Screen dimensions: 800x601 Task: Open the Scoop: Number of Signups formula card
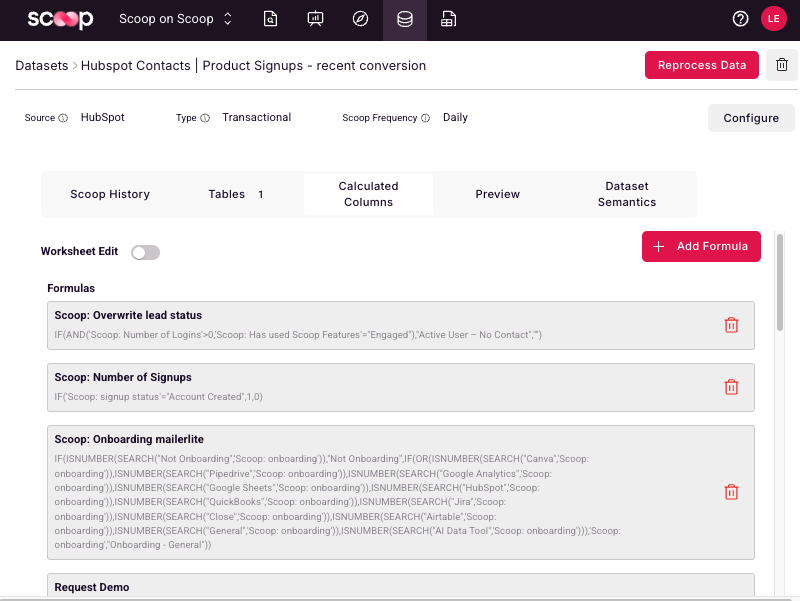pos(401,387)
